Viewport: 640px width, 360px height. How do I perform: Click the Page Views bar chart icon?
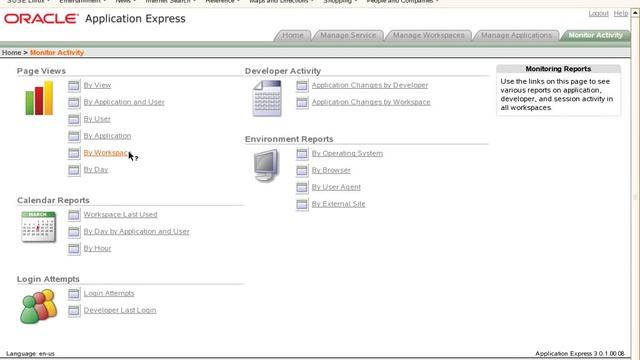click(39, 98)
